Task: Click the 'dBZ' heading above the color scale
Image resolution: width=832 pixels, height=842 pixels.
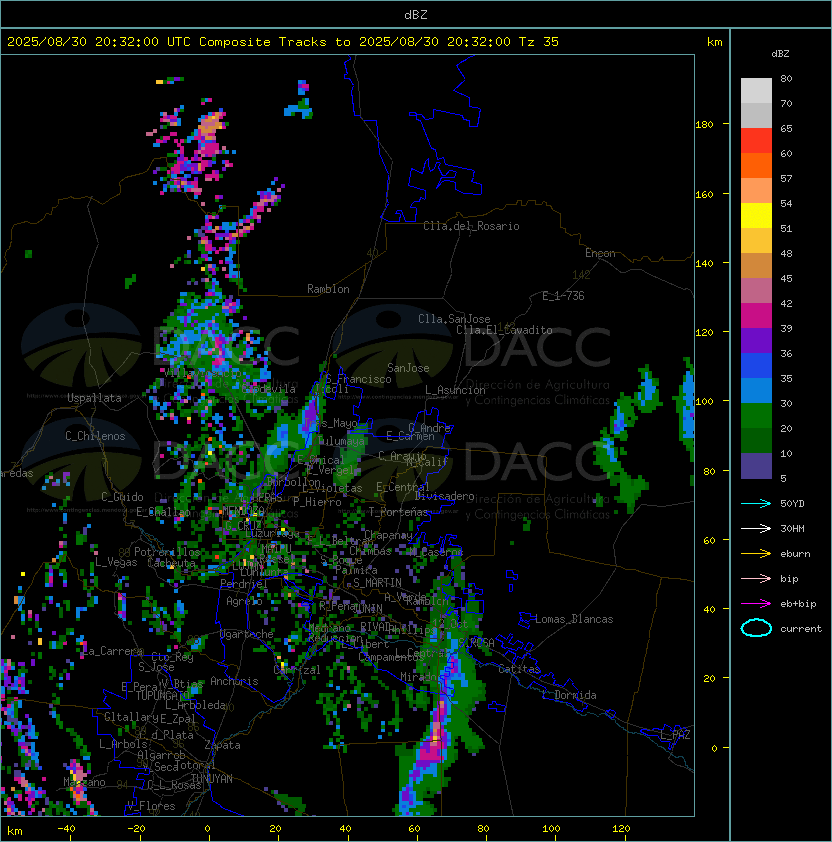Action: pyautogui.click(x=780, y=54)
